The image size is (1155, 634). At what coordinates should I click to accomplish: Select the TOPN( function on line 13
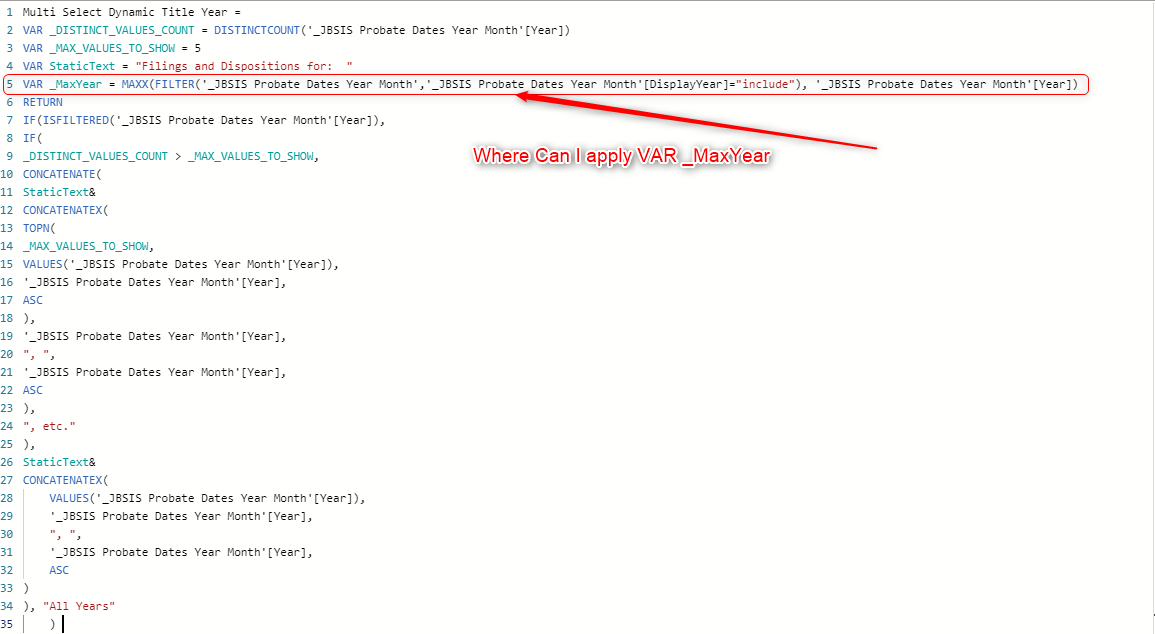39,228
